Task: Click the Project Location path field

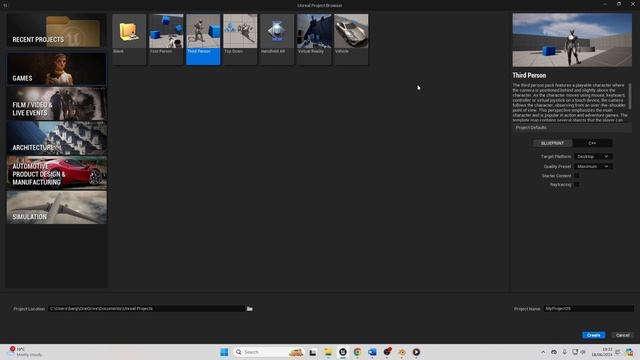Action: (x=146, y=309)
